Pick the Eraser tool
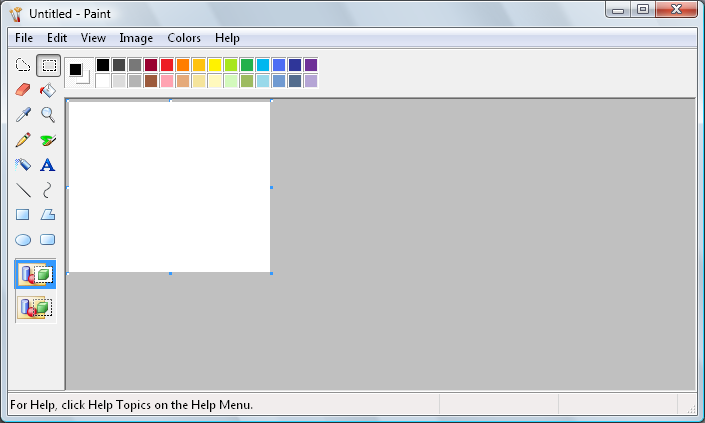705x423 pixels. 23,90
